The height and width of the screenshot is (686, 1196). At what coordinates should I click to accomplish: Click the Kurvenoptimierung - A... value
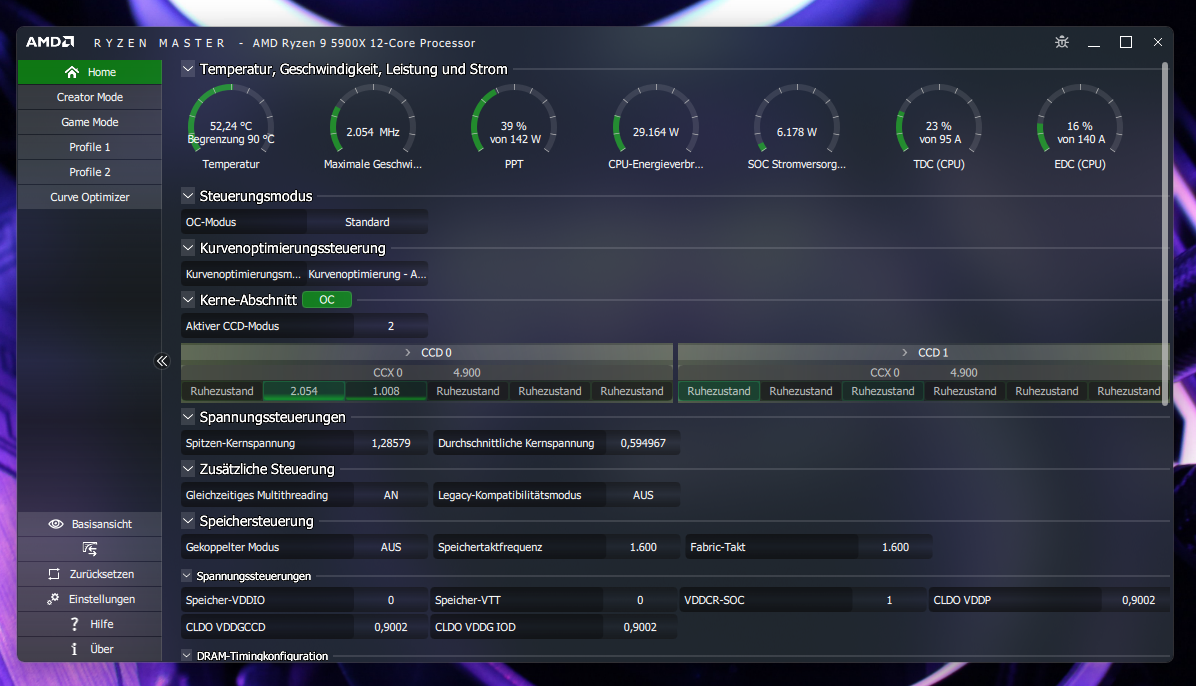(367, 274)
